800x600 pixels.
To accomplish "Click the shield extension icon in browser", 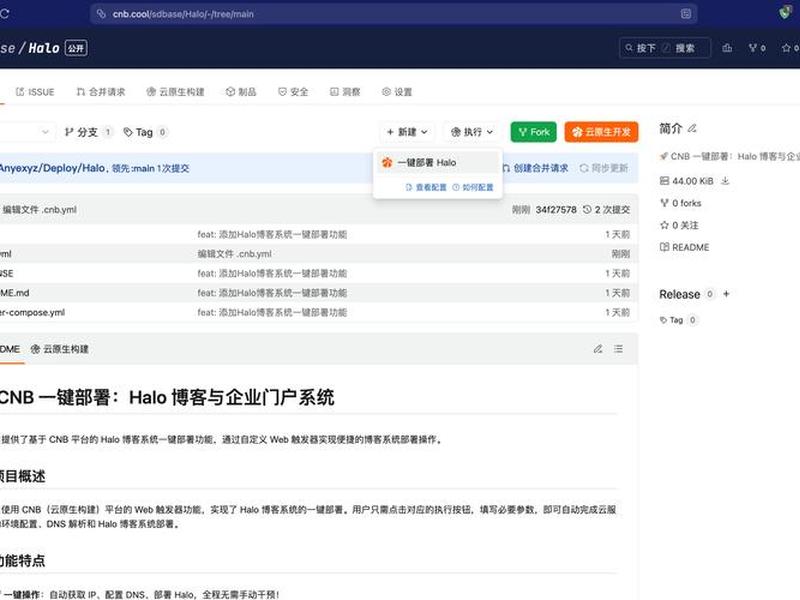I will [785, 13].
